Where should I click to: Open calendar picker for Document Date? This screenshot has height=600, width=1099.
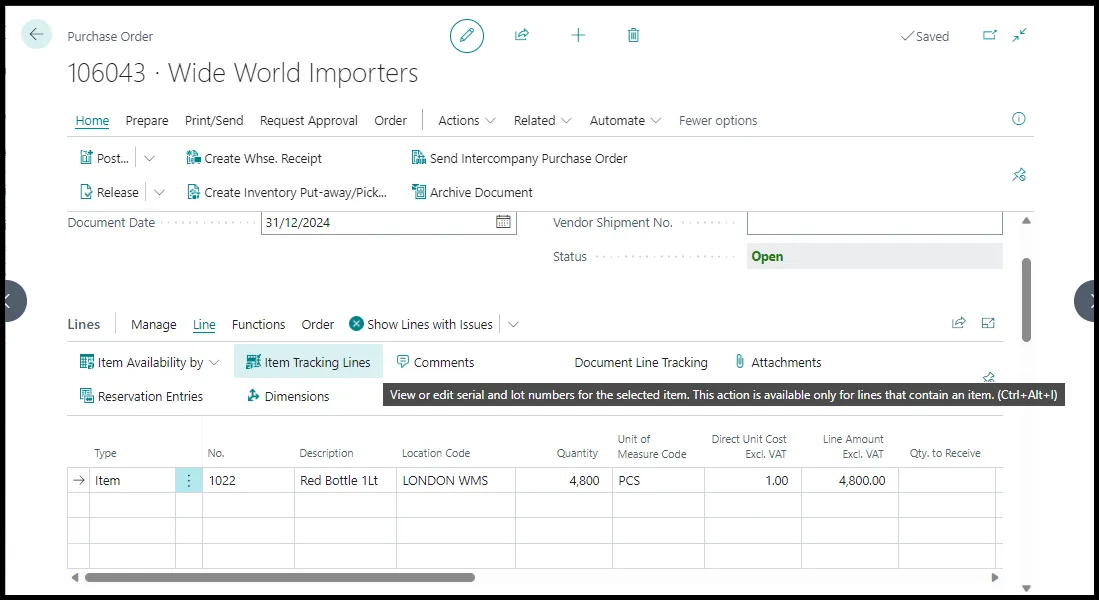(503, 222)
